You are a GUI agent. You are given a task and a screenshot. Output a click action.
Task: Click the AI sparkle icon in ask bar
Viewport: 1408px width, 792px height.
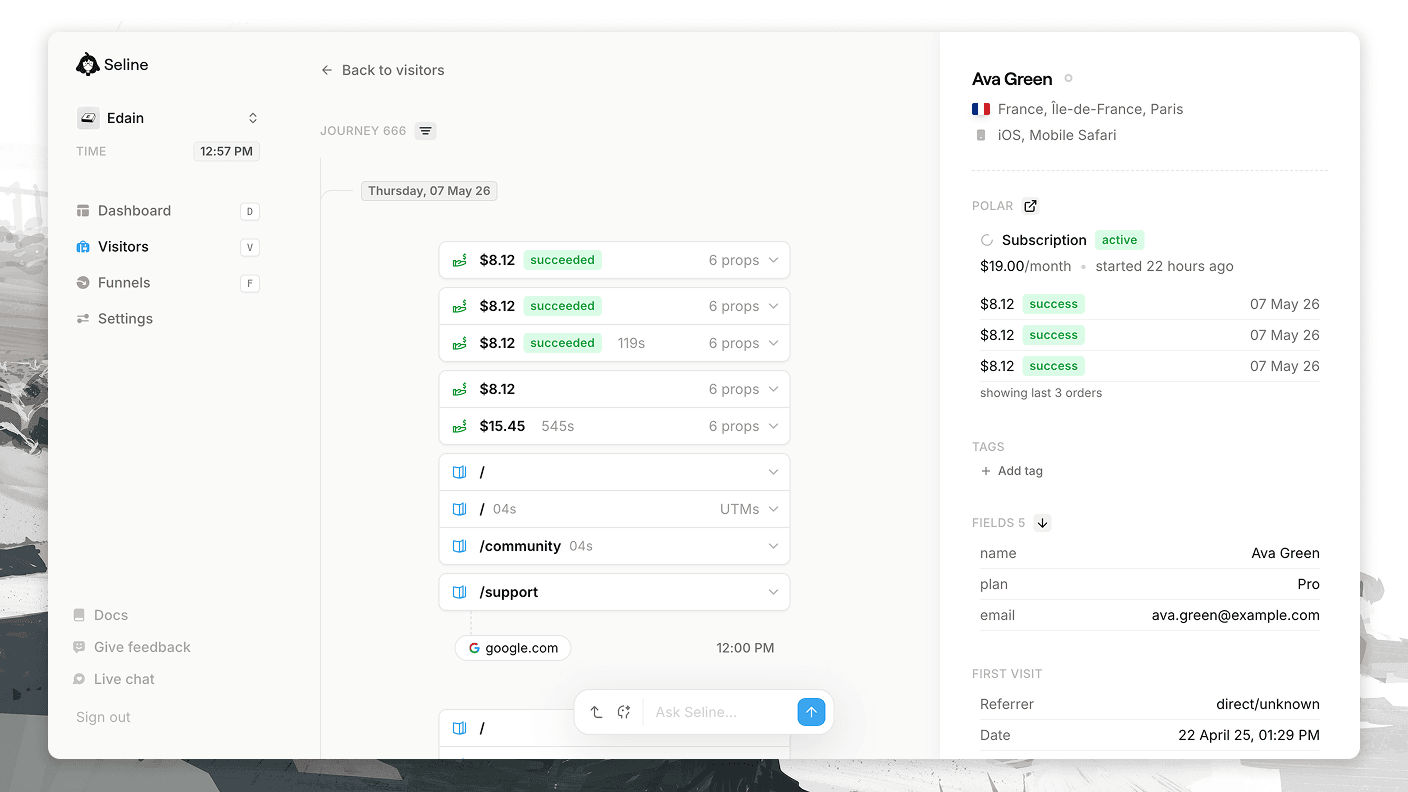(624, 712)
